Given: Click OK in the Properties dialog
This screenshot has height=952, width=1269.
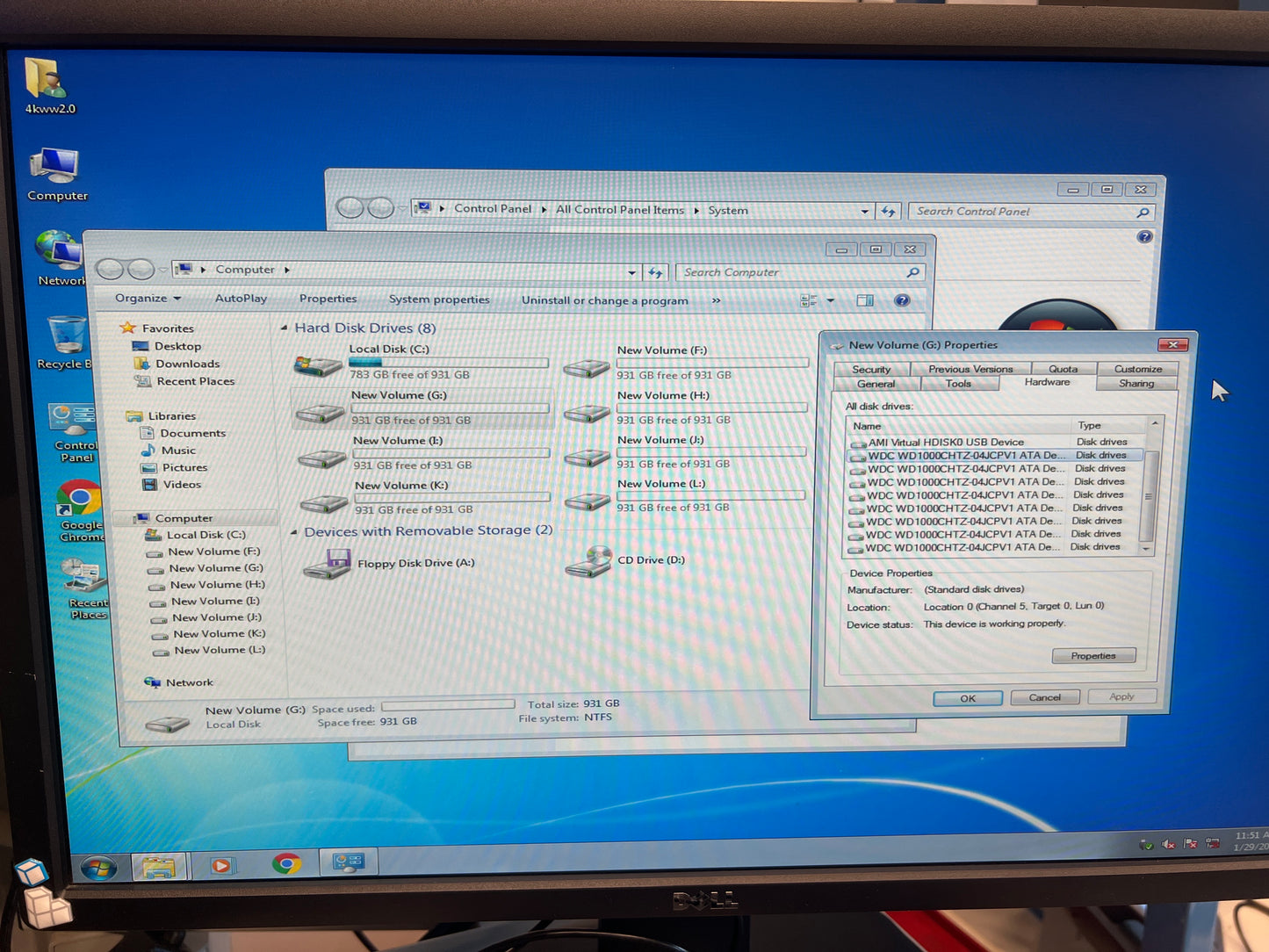Looking at the screenshot, I should 968,698.
